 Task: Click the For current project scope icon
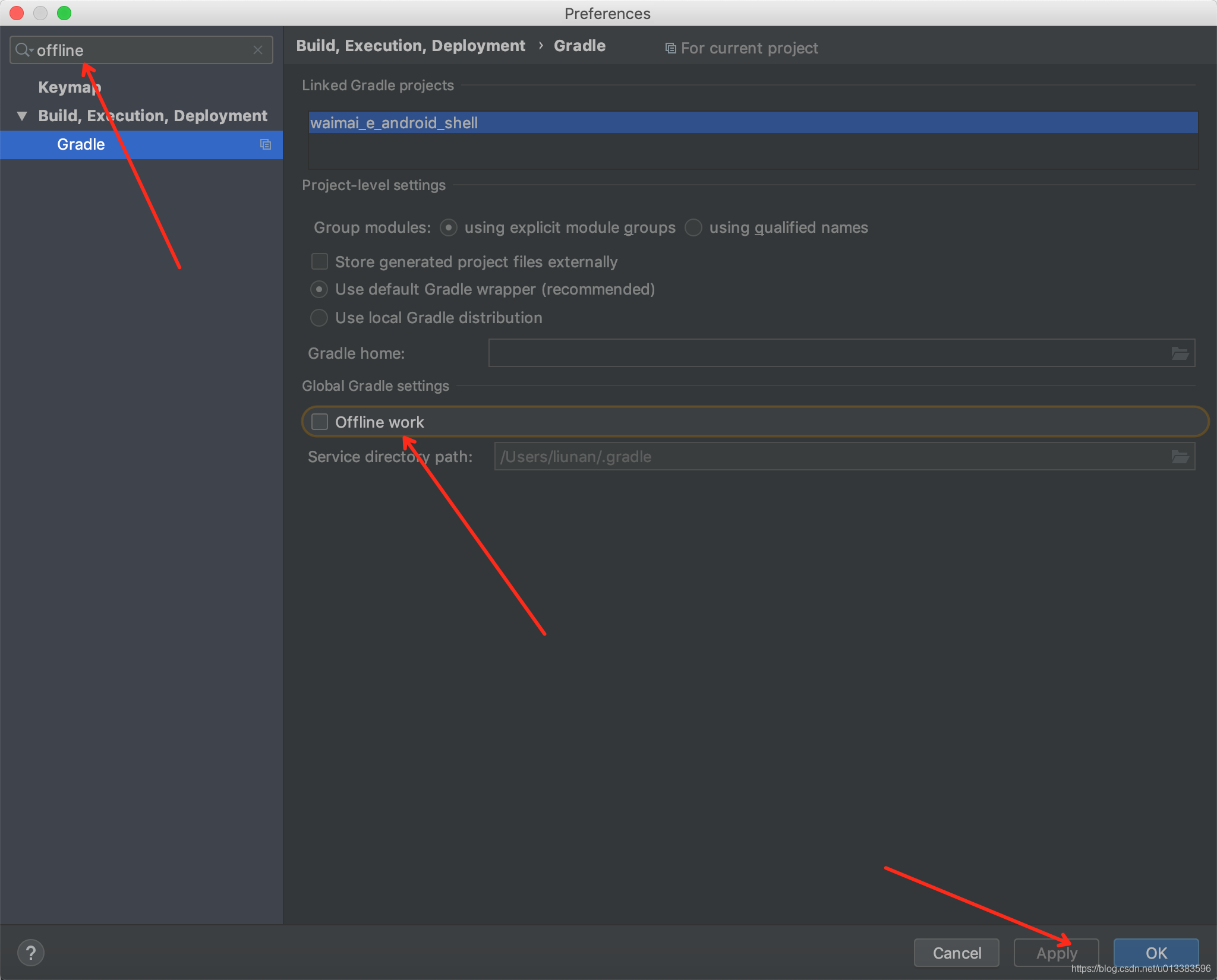(x=670, y=48)
